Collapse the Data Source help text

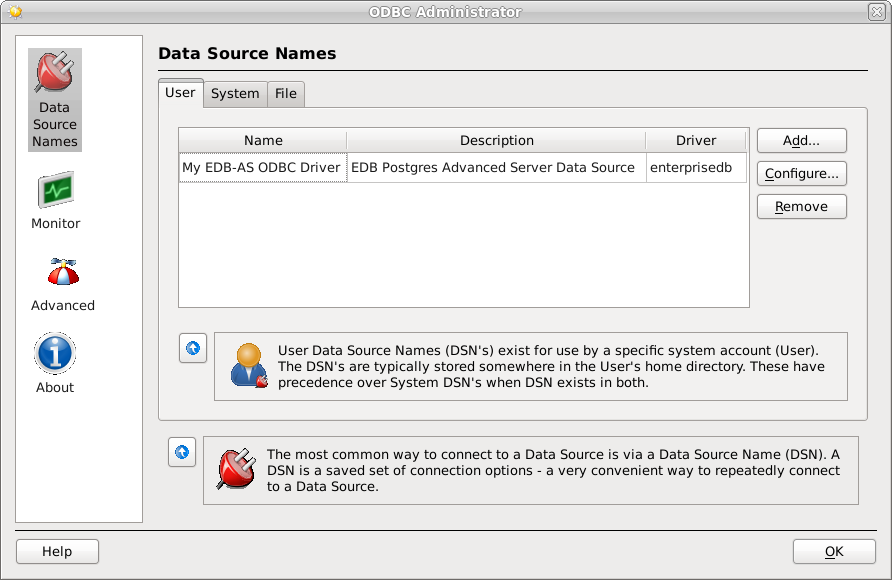[182, 452]
